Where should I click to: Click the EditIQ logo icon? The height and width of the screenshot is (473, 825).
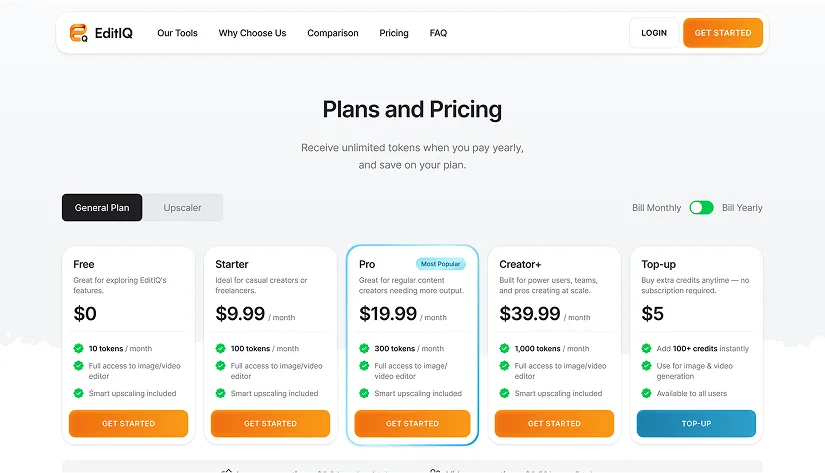[79, 33]
